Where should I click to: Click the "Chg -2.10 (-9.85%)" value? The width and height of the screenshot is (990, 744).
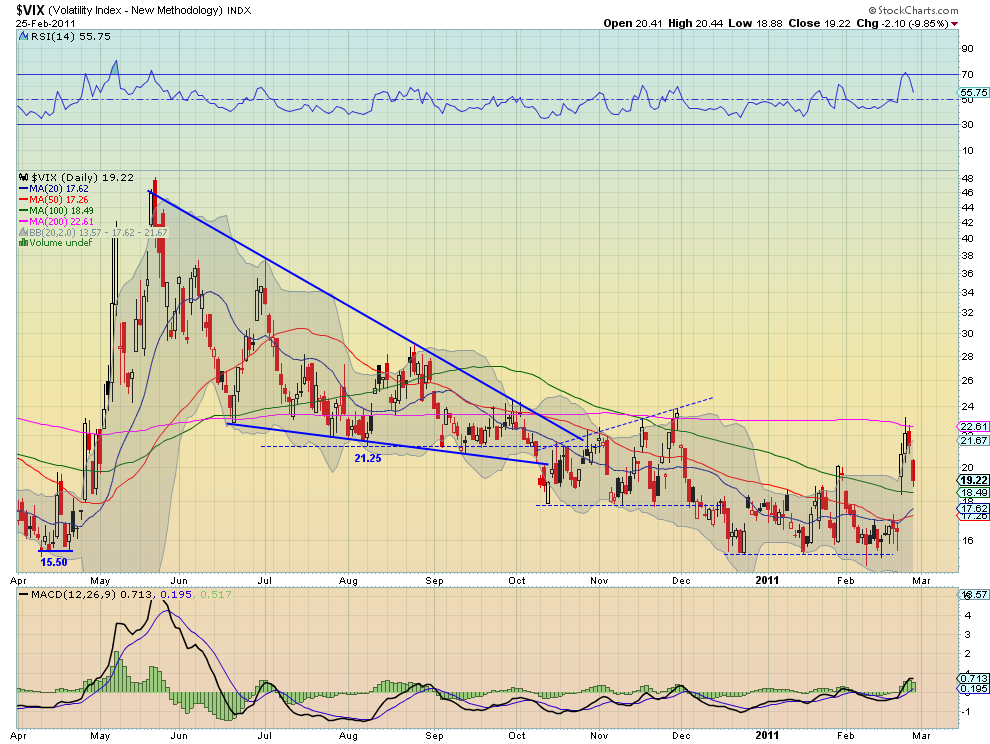tap(902, 23)
